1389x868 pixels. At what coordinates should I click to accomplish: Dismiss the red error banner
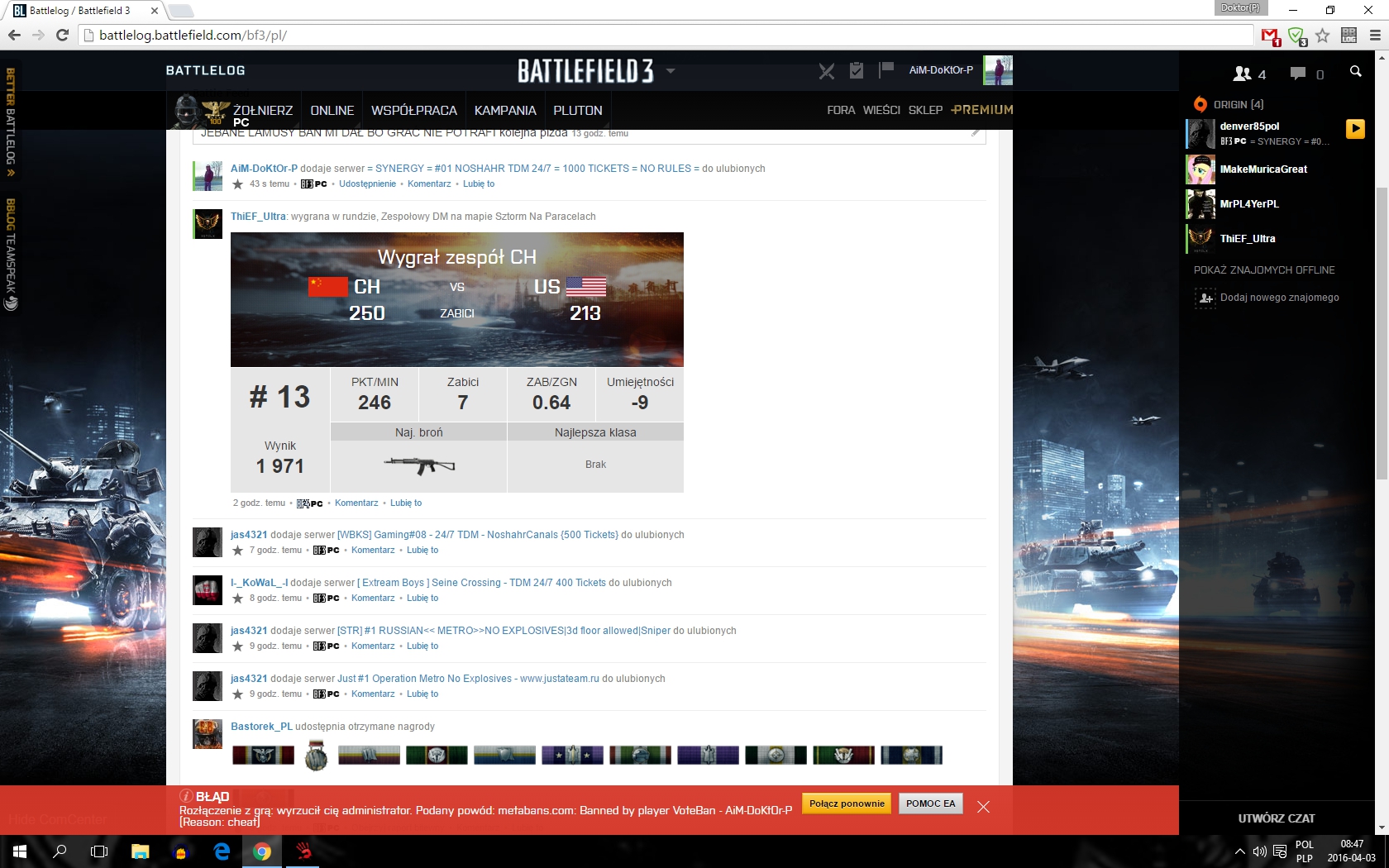[x=983, y=807]
